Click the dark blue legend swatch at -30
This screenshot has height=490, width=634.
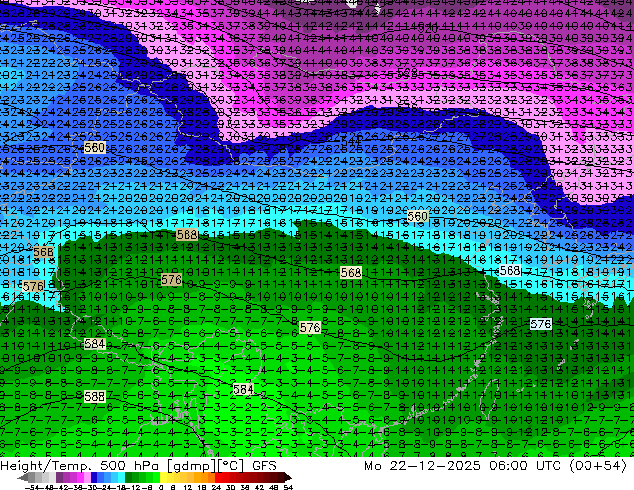coord(94,478)
